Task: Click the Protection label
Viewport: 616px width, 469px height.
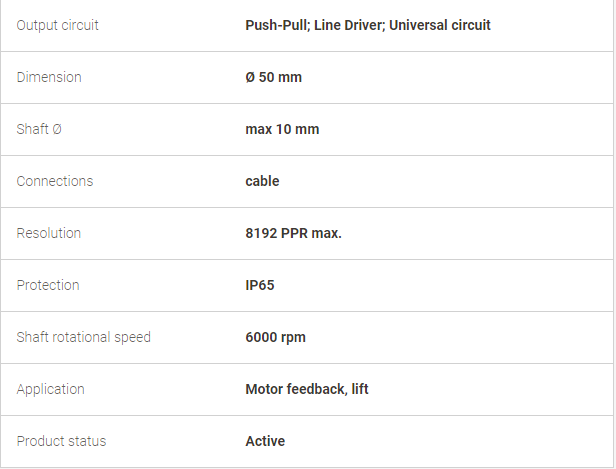Action: click(x=48, y=285)
